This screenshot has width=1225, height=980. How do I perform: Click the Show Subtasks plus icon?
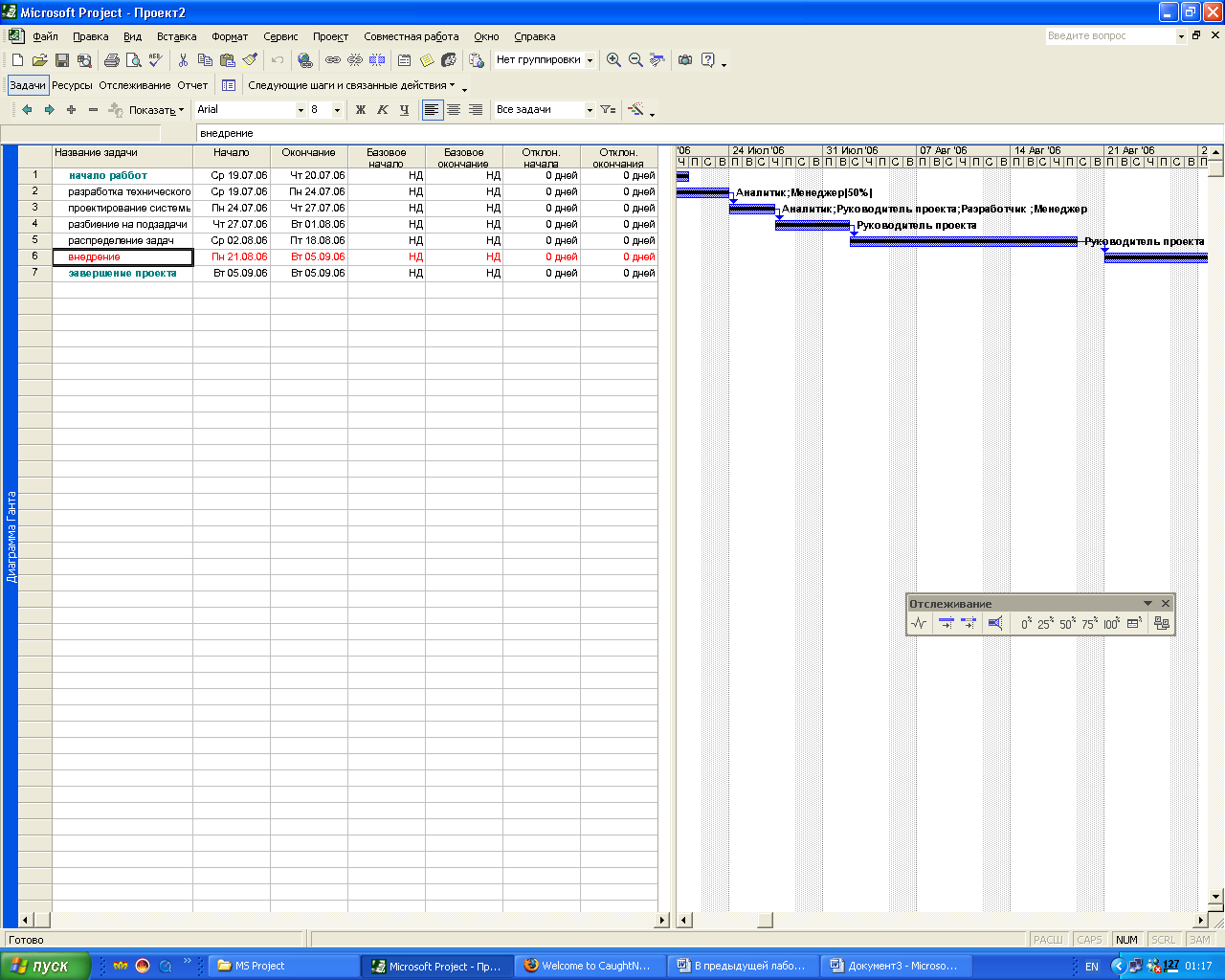71,110
